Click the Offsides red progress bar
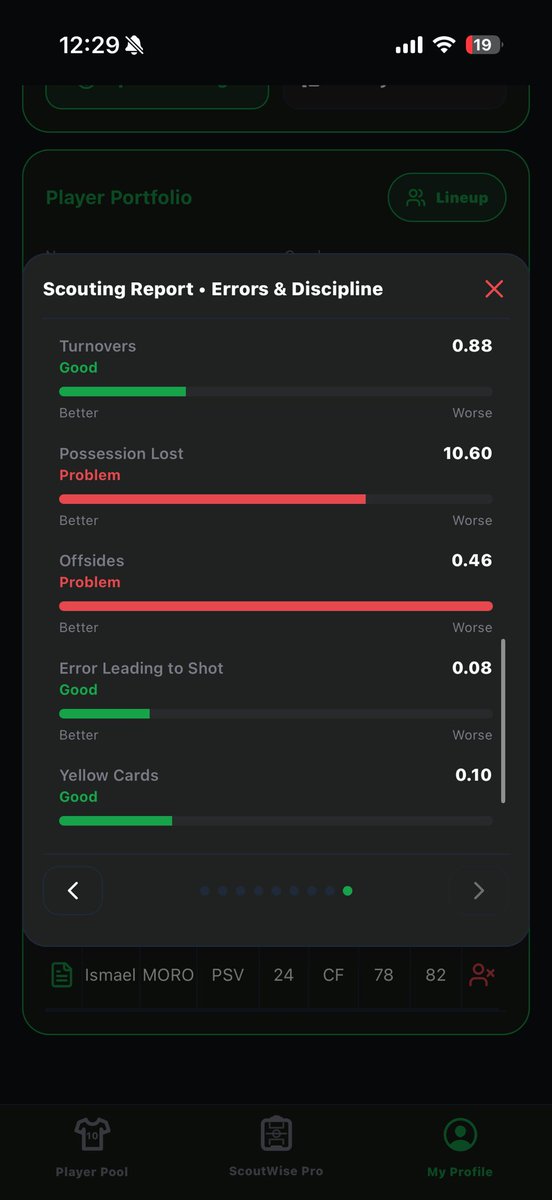This screenshot has width=552, height=1200. (276, 606)
